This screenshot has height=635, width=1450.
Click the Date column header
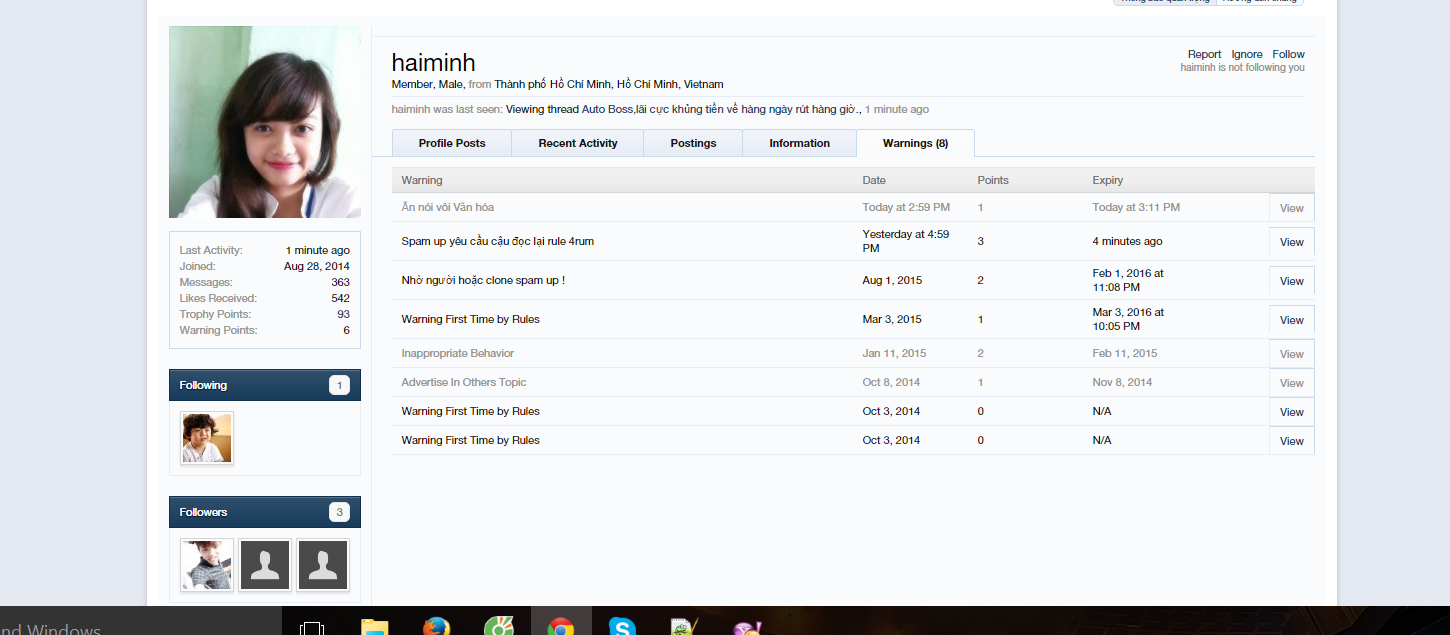pyautogui.click(x=874, y=180)
